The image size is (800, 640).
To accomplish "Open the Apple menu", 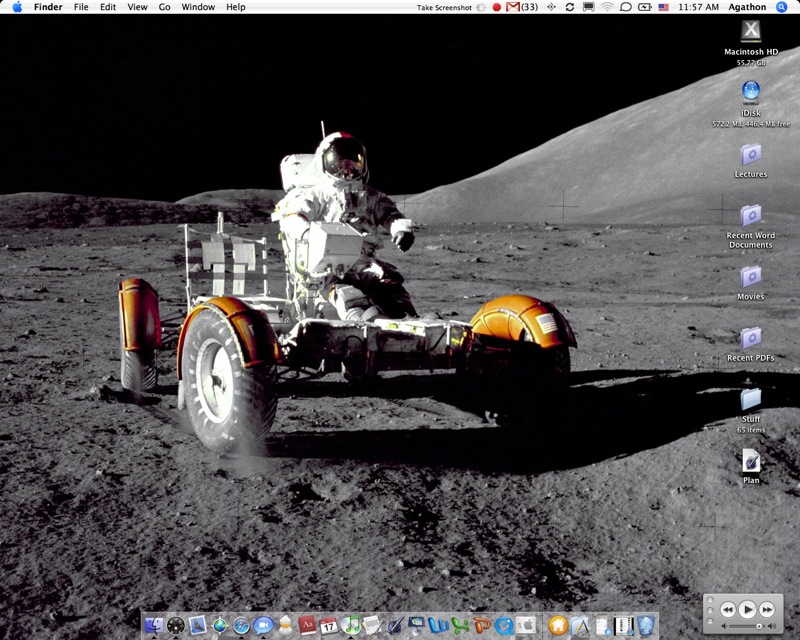I will pos(17,7).
